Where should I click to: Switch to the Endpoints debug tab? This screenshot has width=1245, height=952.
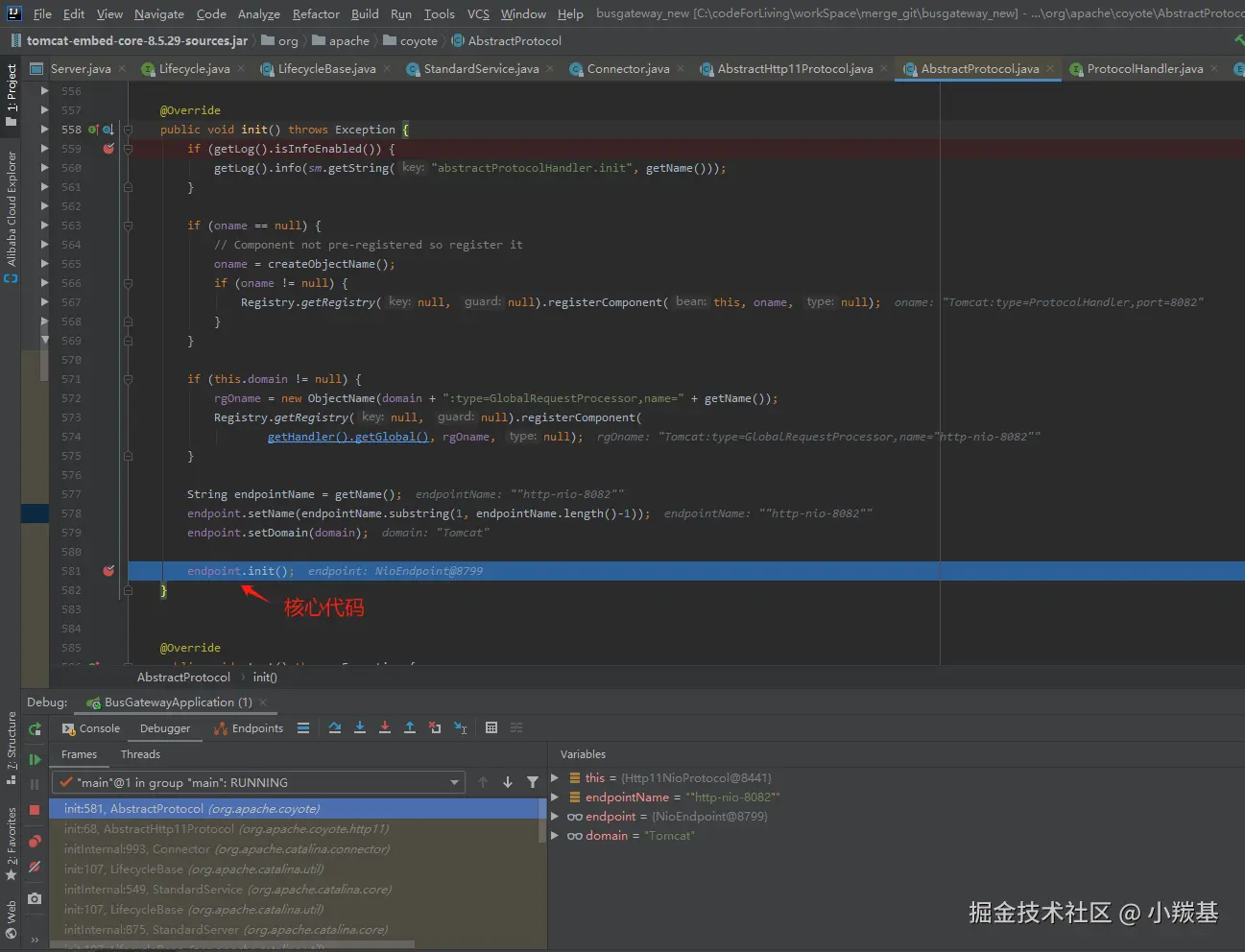[x=249, y=728]
